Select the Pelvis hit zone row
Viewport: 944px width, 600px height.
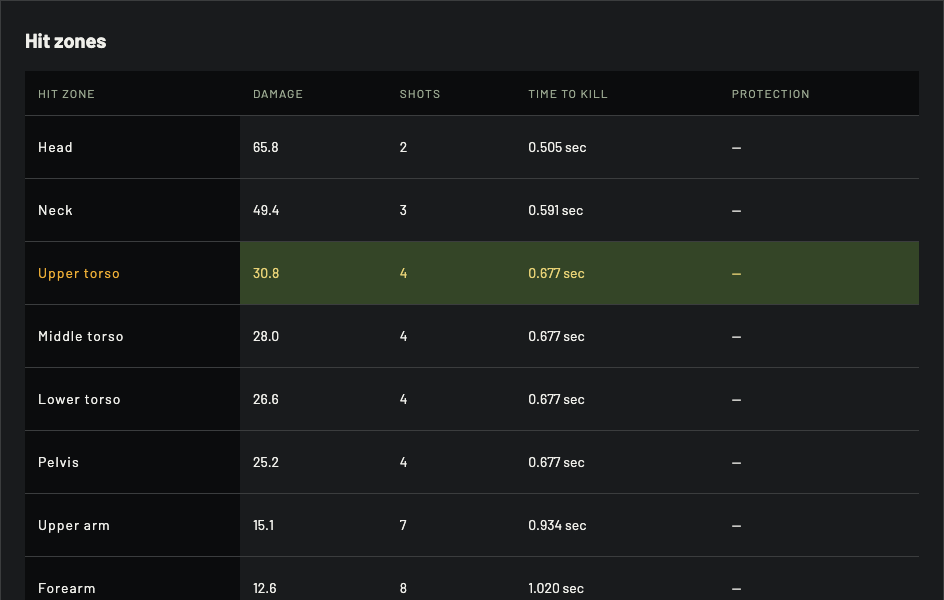pyautogui.click(x=471, y=462)
